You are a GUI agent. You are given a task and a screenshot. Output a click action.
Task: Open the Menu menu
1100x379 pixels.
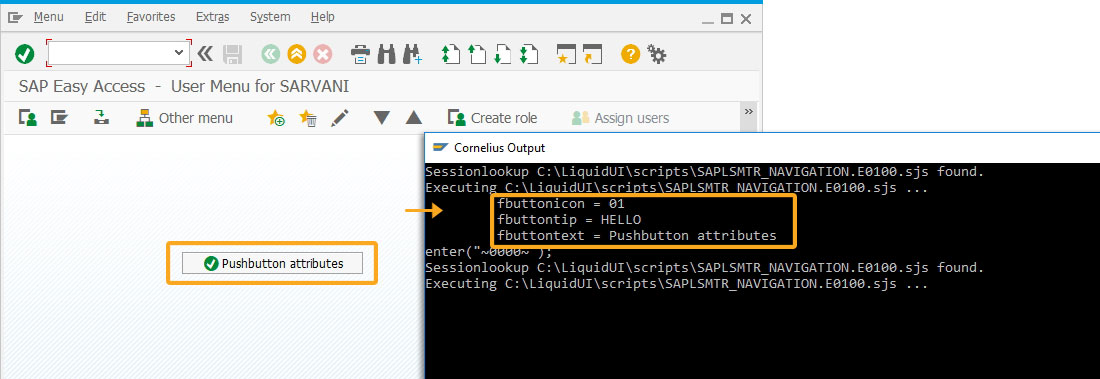click(x=48, y=17)
